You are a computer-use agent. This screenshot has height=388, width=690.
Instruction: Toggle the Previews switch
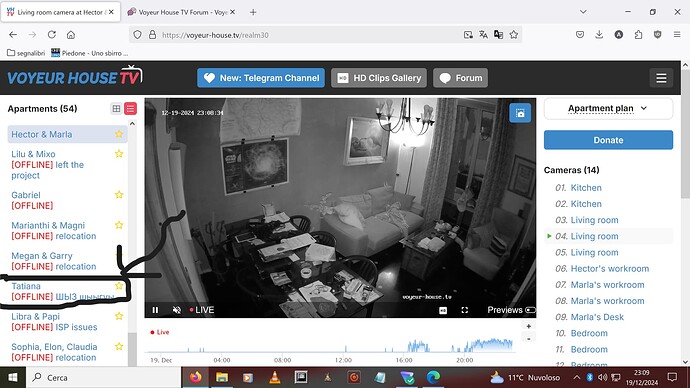click(x=530, y=310)
